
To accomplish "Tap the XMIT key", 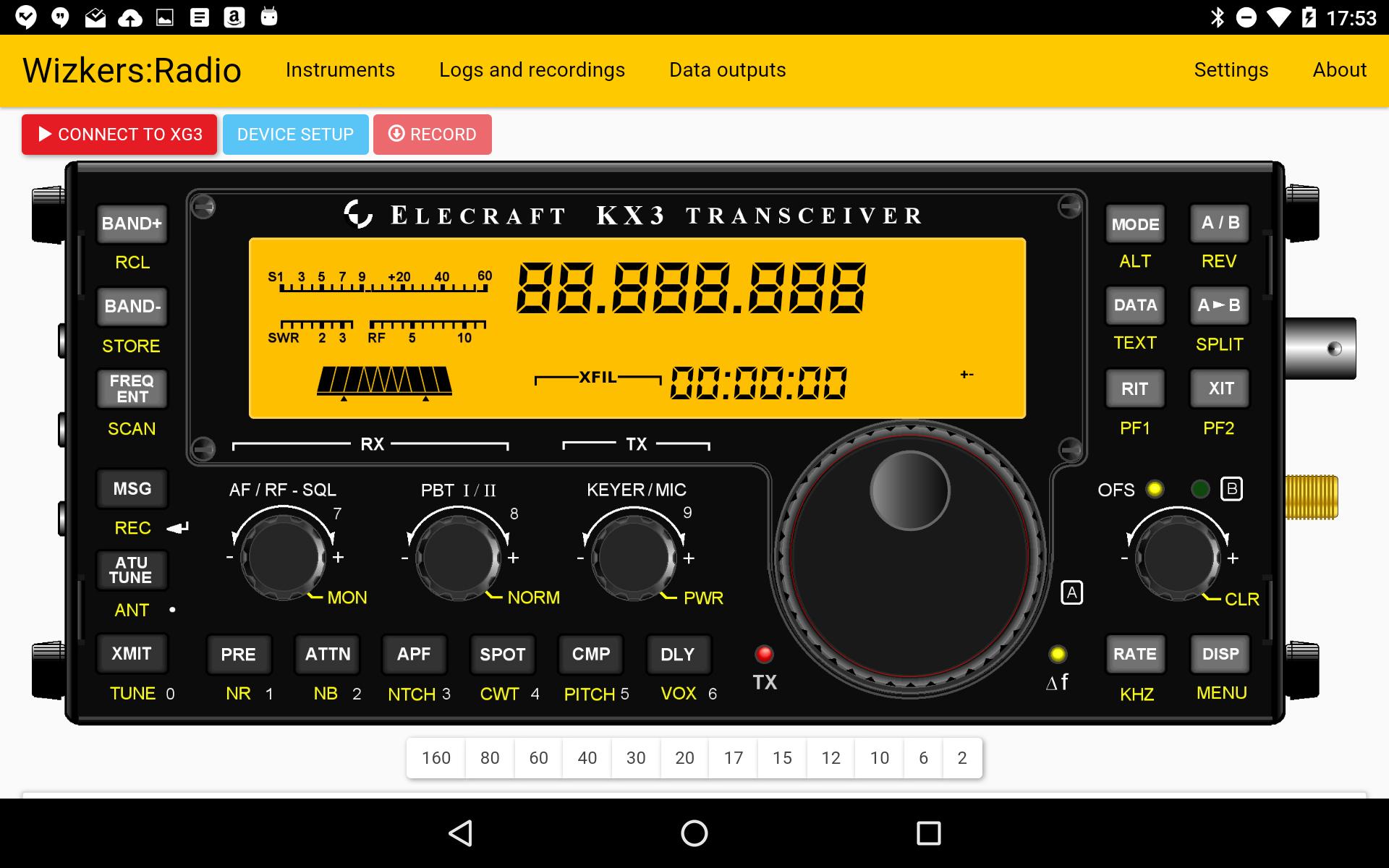I will pos(132,654).
